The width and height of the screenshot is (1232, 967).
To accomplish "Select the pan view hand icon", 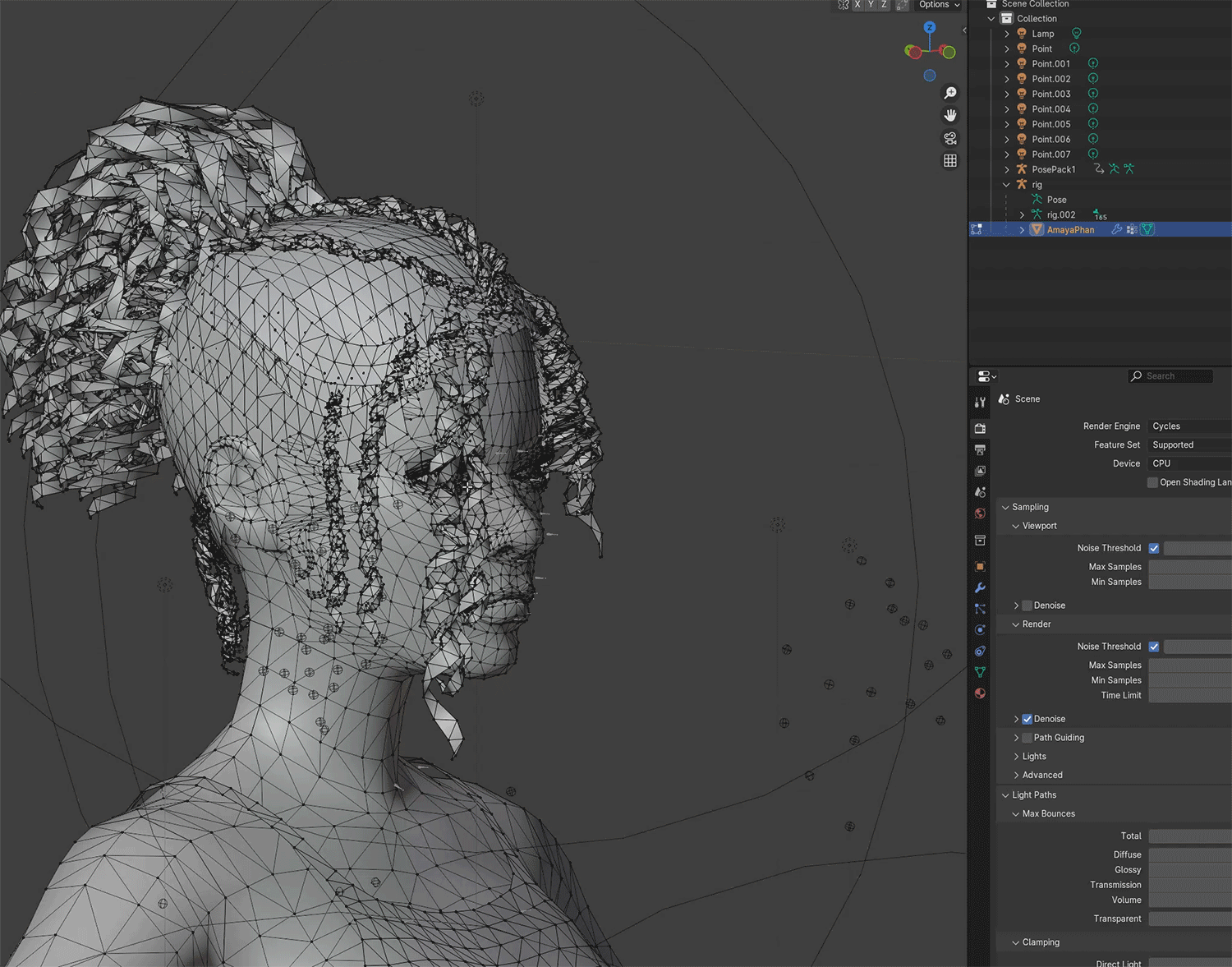I will point(950,115).
